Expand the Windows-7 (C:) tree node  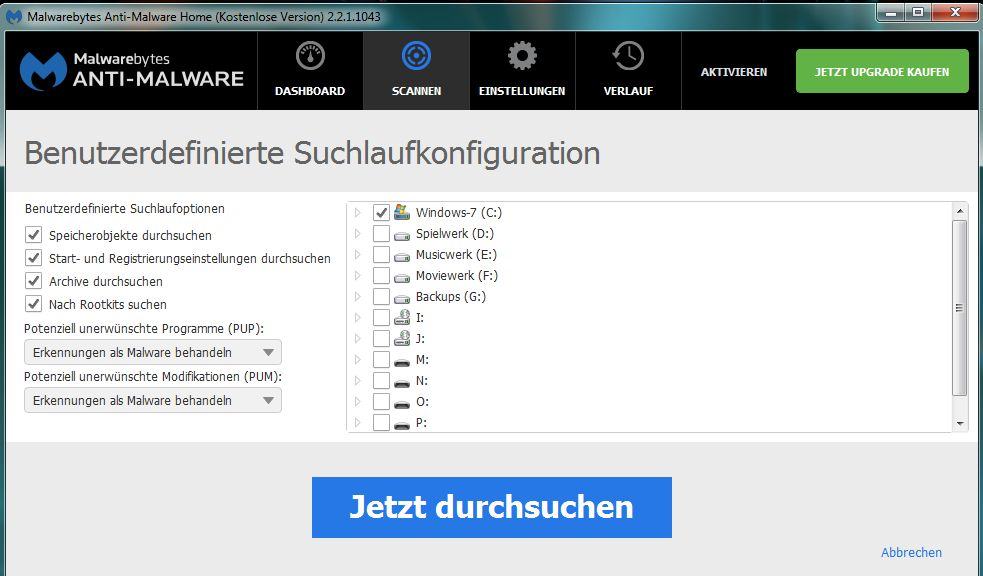point(358,212)
